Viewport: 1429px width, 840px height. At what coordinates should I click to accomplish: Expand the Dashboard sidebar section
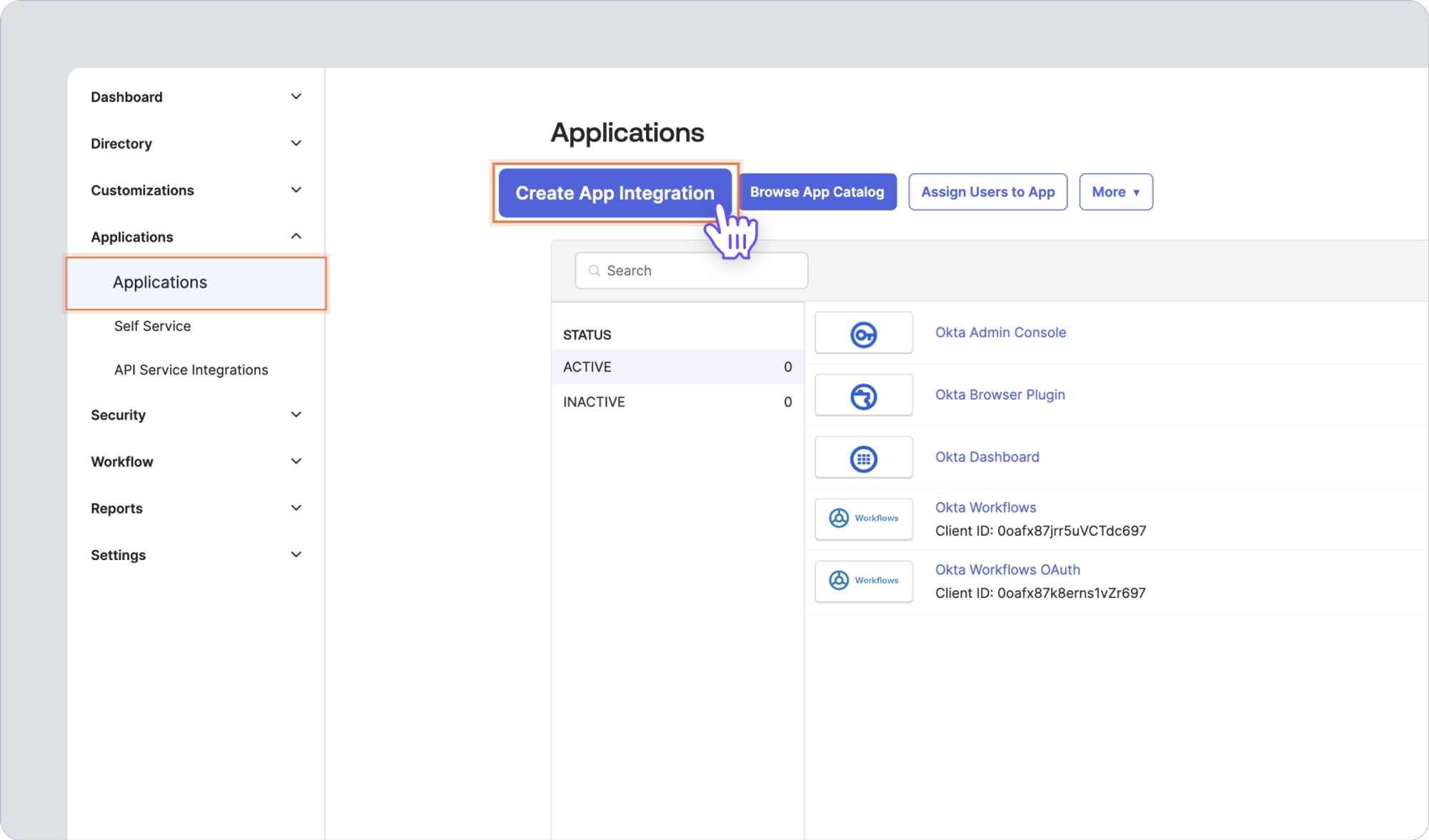(296, 96)
